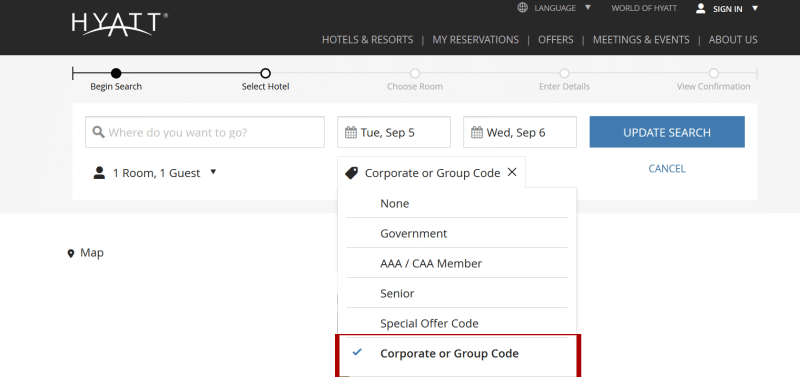Open the Language dropdown arrow

[x=588, y=8]
